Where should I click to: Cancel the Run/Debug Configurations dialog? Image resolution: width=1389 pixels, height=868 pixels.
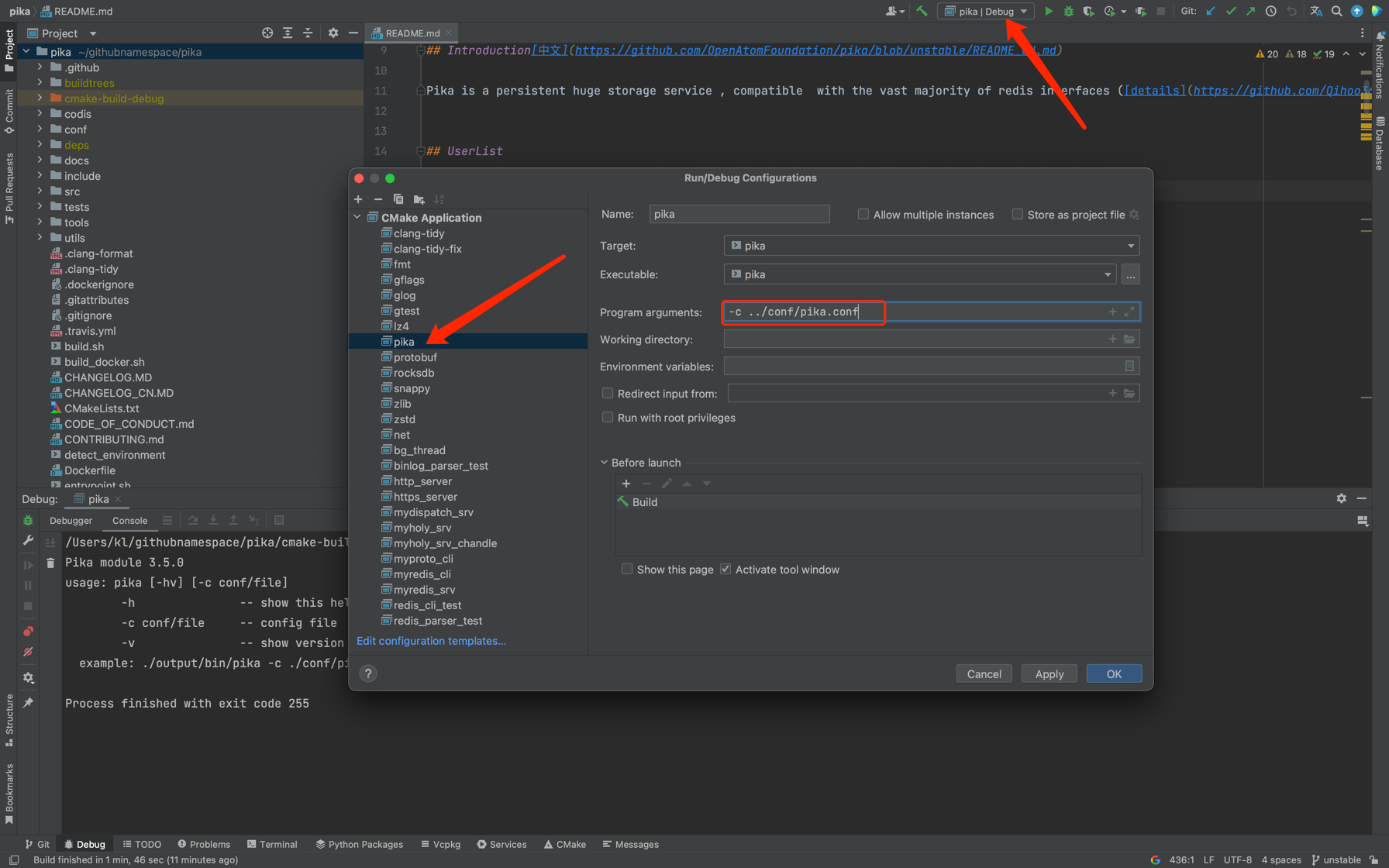[x=984, y=673]
